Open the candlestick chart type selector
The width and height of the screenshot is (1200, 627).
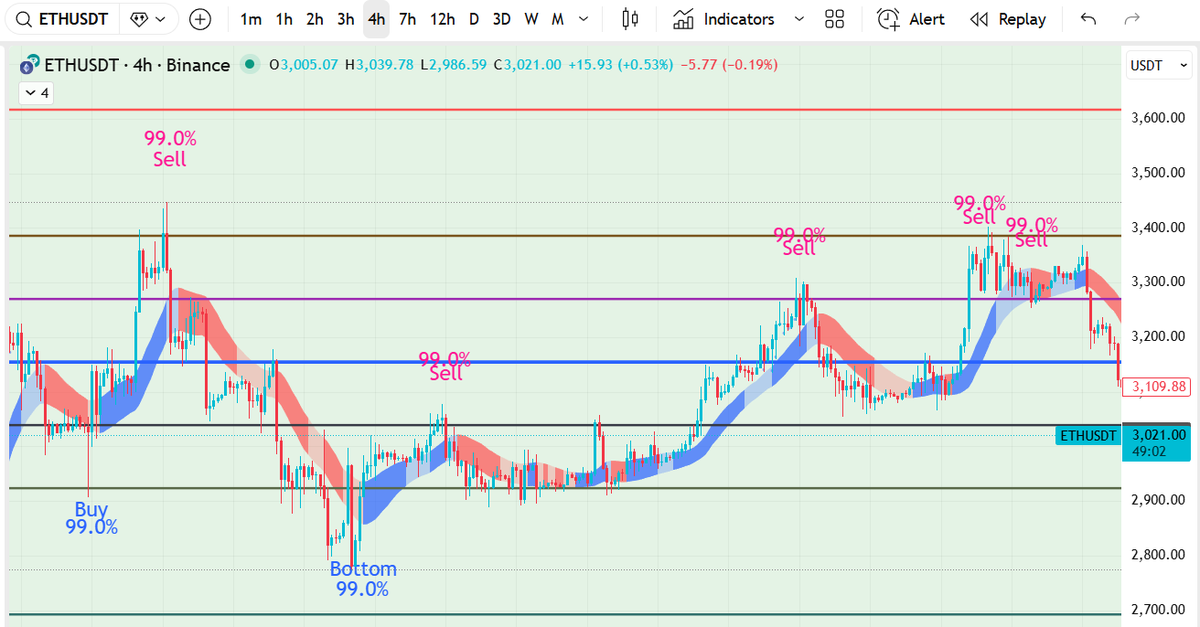click(629, 19)
